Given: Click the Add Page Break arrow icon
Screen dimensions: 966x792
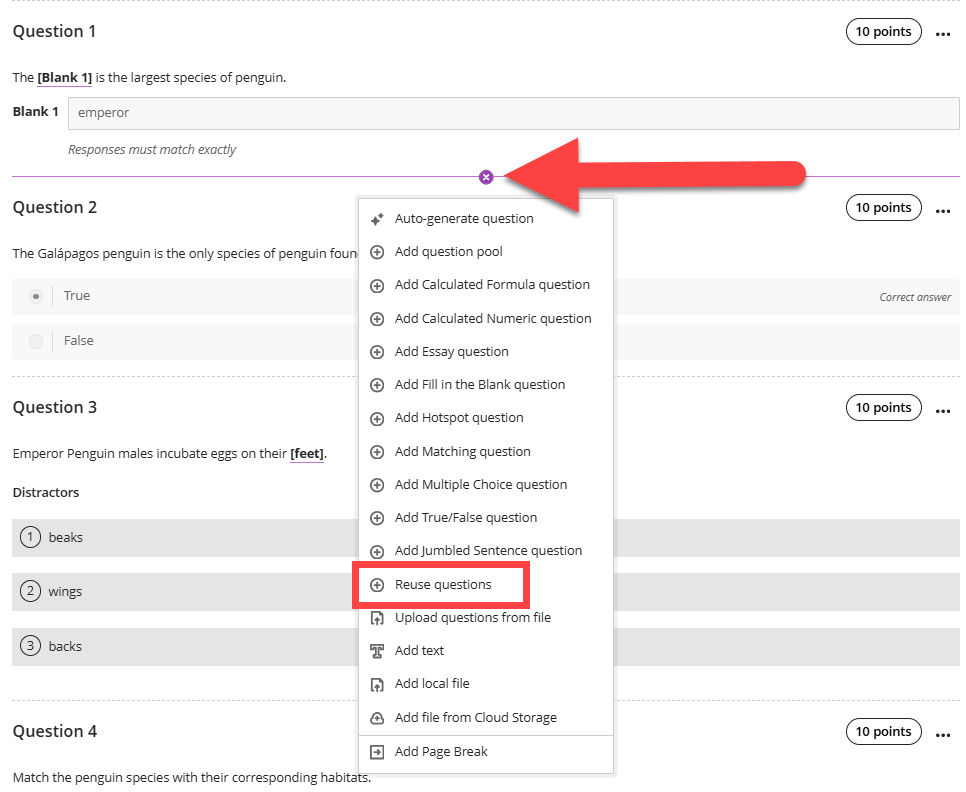Looking at the screenshot, I should point(377,752).
